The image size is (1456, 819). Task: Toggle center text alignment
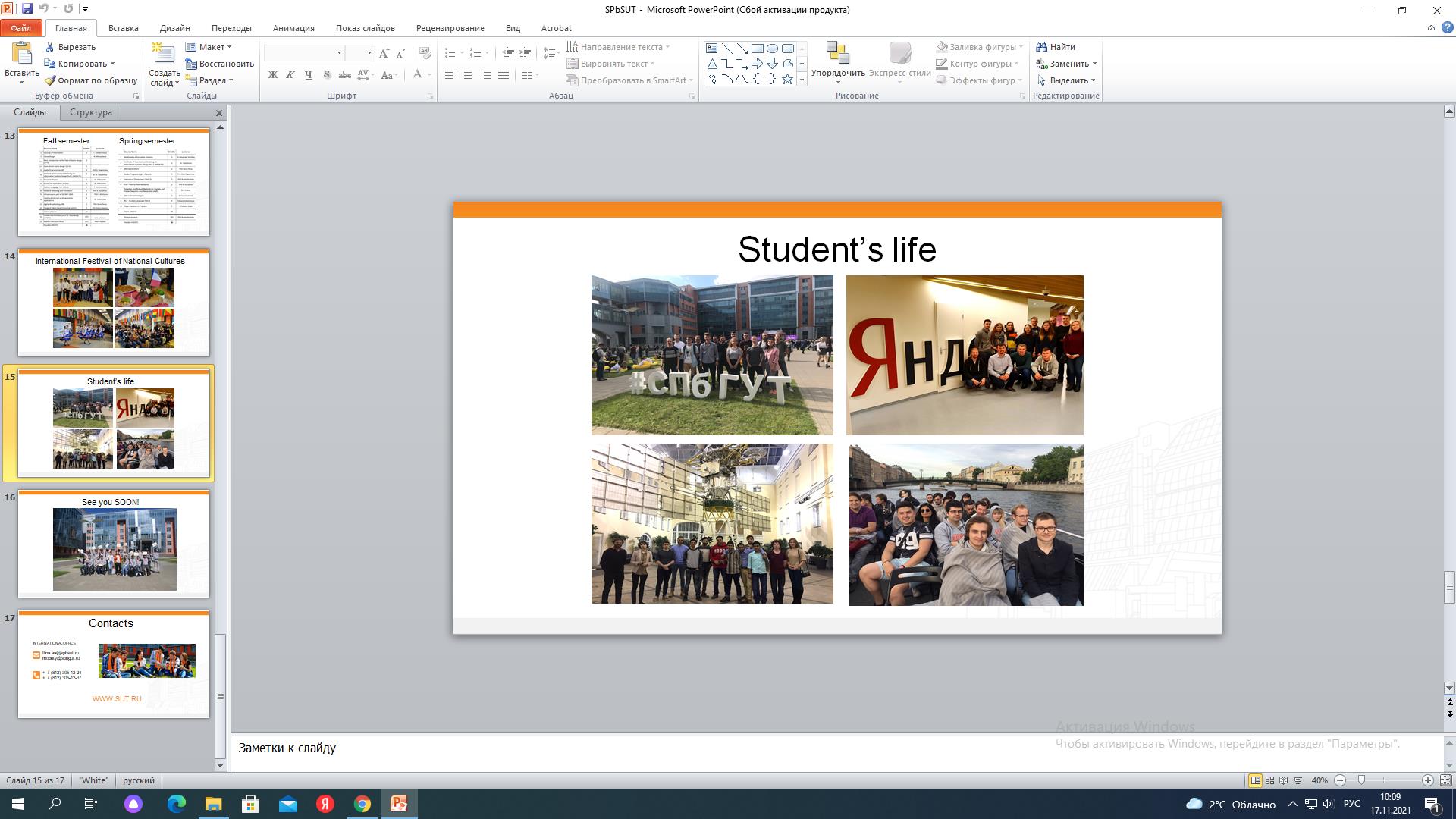[468, 75]
